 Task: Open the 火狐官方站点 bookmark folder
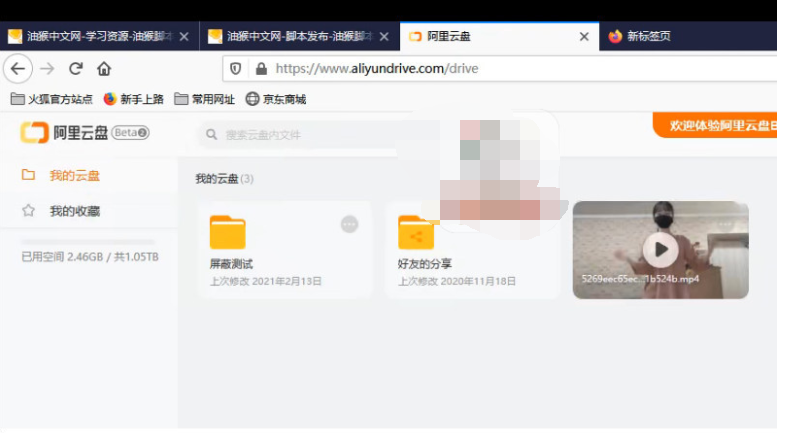52,99
